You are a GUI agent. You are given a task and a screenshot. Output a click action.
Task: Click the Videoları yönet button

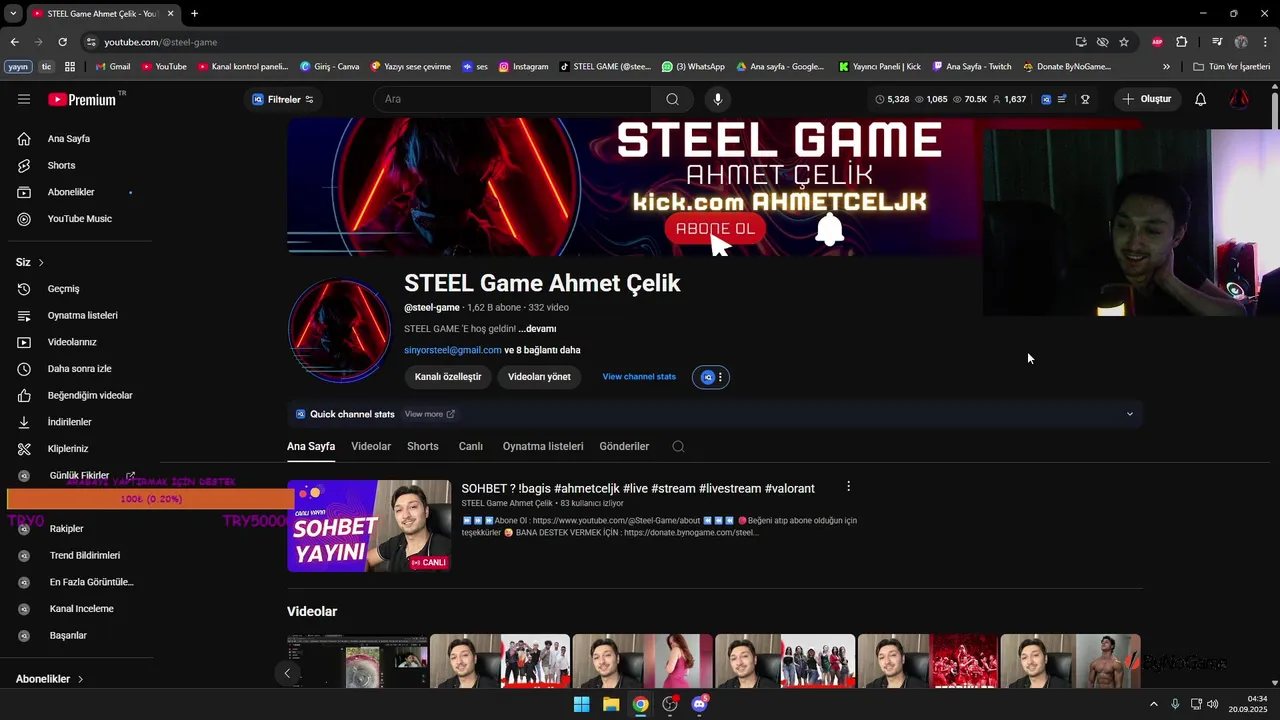[x=539, y=377]
